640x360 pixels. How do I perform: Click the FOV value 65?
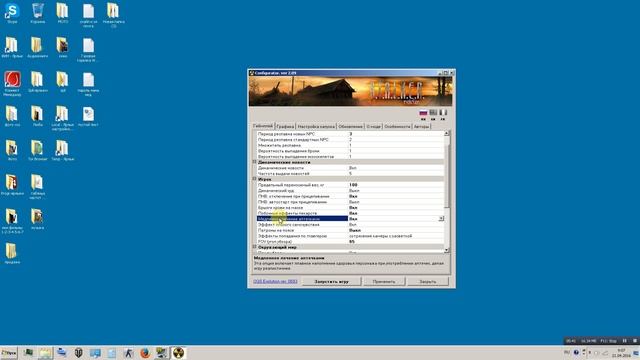(x=352, y=242)
